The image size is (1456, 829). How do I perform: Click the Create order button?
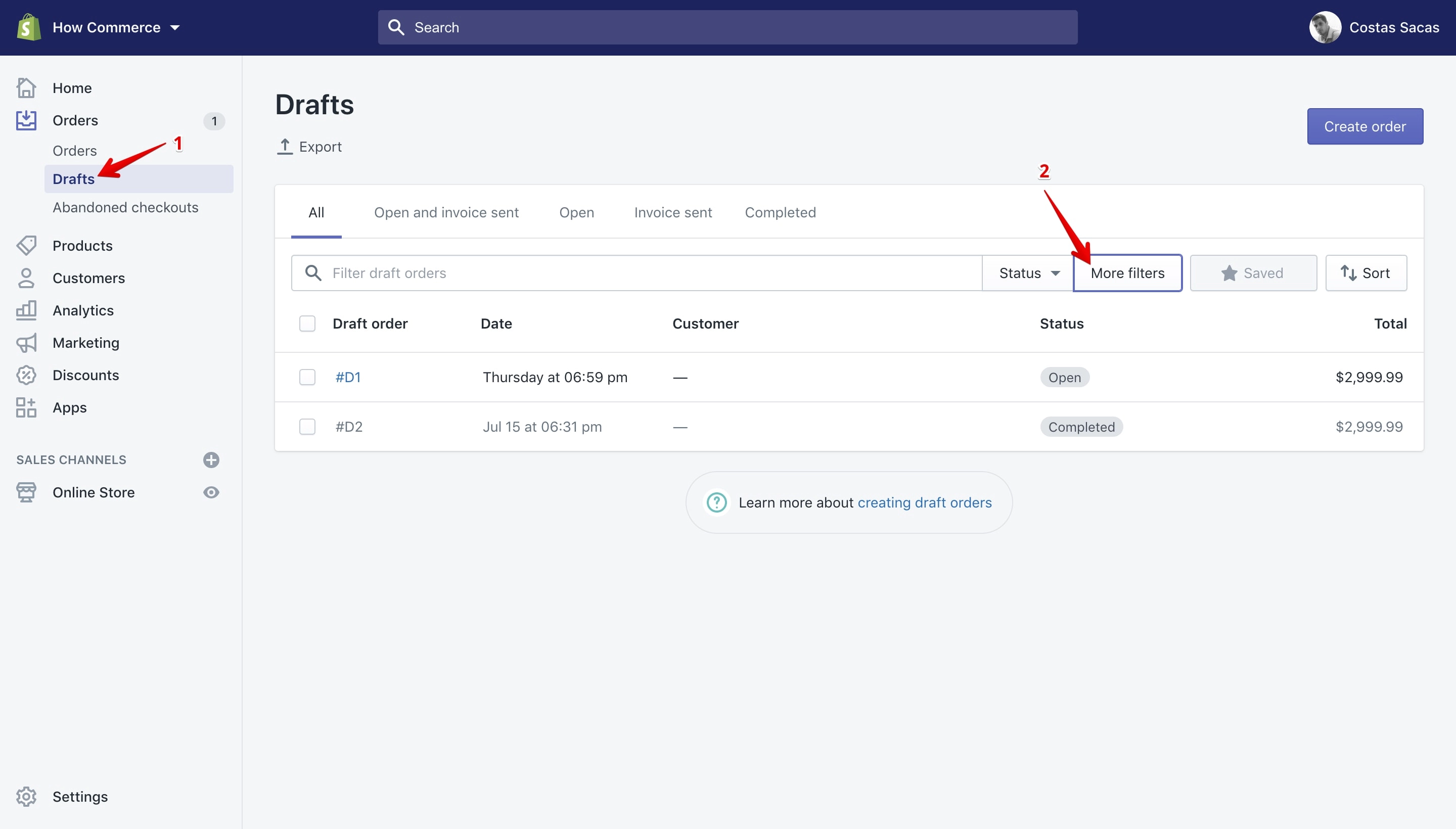(1365, 126)
